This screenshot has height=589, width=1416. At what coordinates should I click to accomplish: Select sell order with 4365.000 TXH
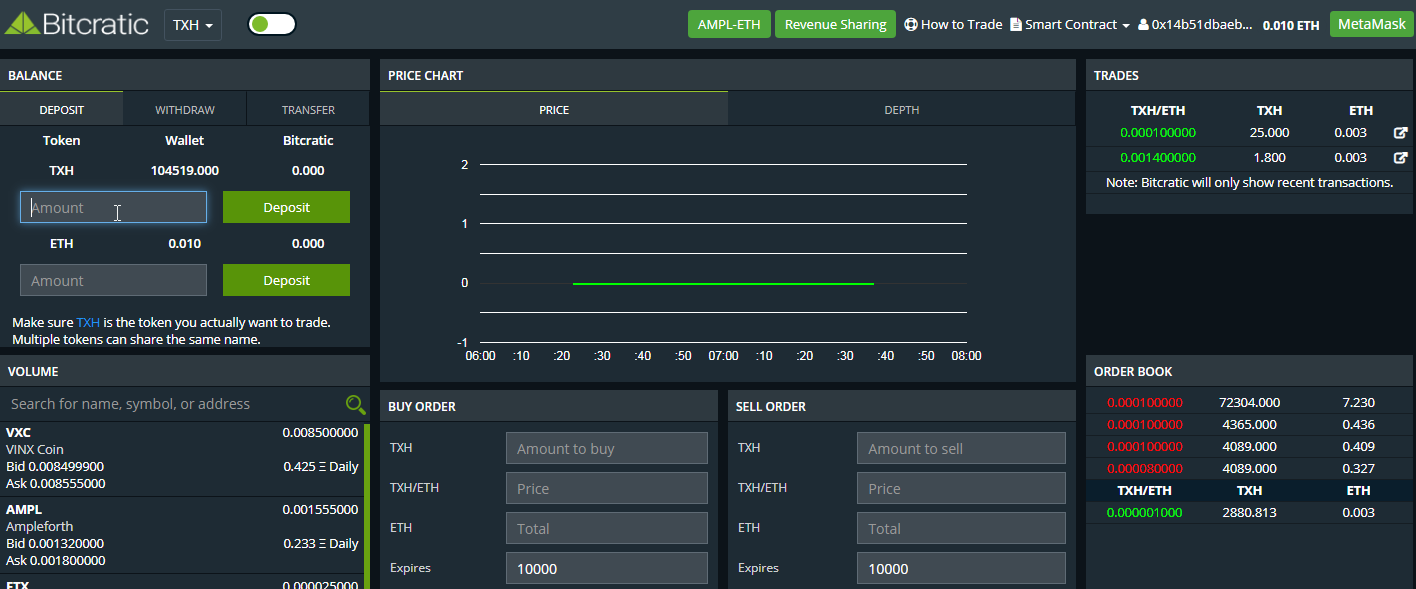(1250, 424)
